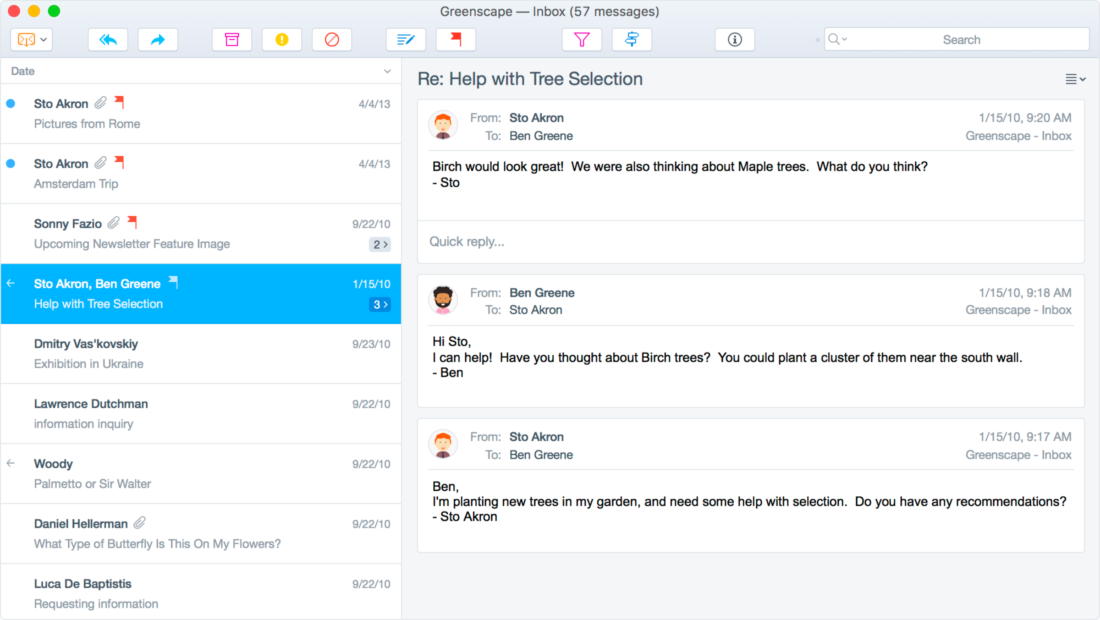The width and height of the screenshot is (1100, 620).
Task: Click in the Quick reply field
Action: [x=751, y=242]
